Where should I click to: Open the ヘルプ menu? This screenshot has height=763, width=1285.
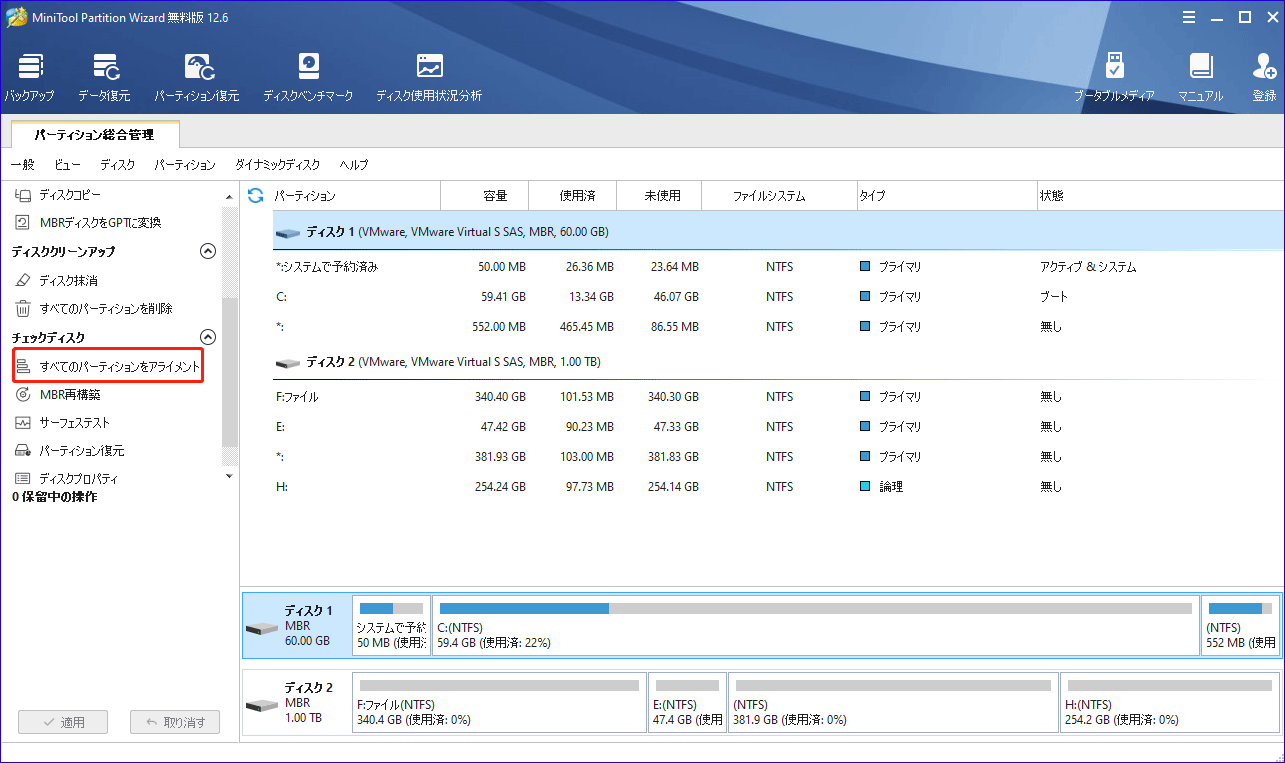coord(352,164)
